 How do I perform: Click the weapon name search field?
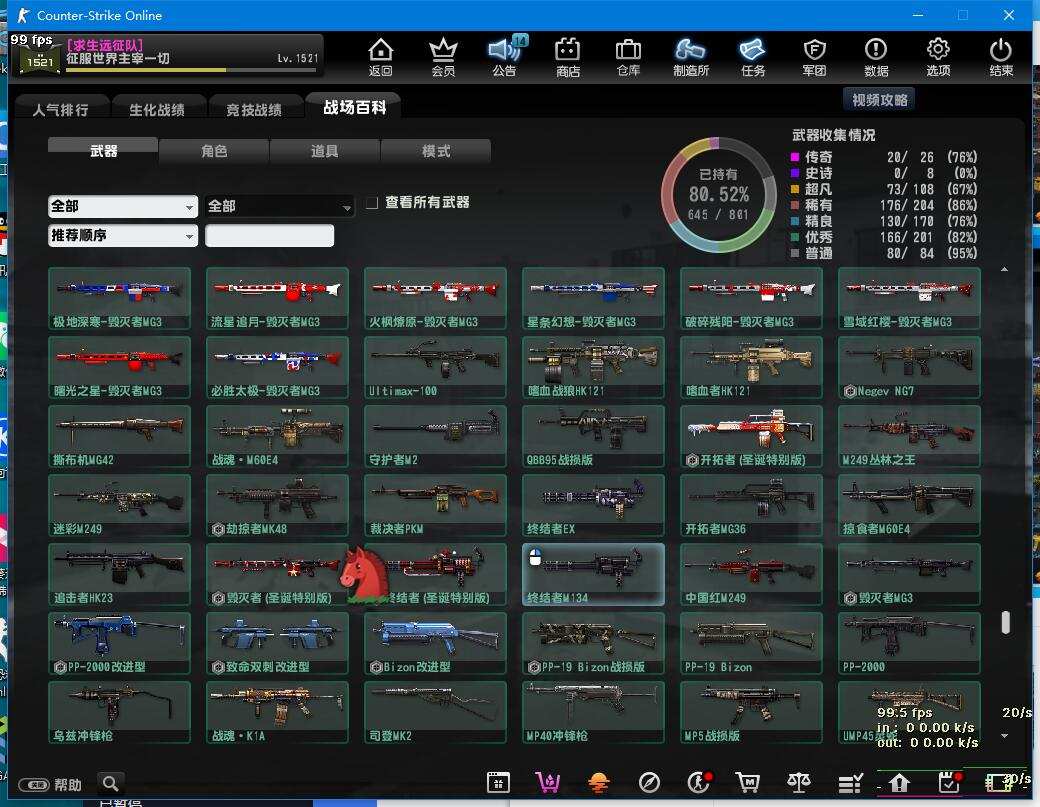[x=269, y=235]
